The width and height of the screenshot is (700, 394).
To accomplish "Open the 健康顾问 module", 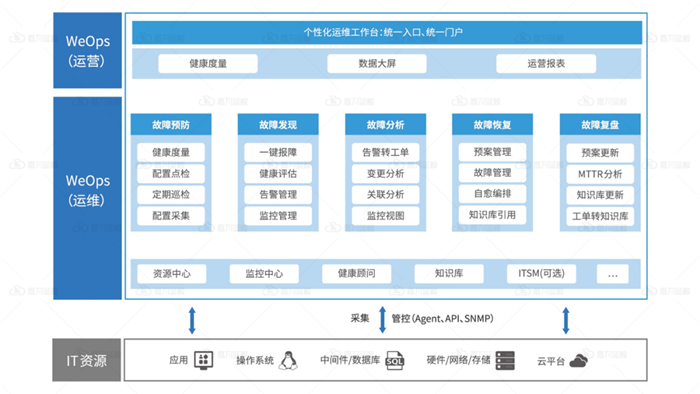I will (356, 274).
